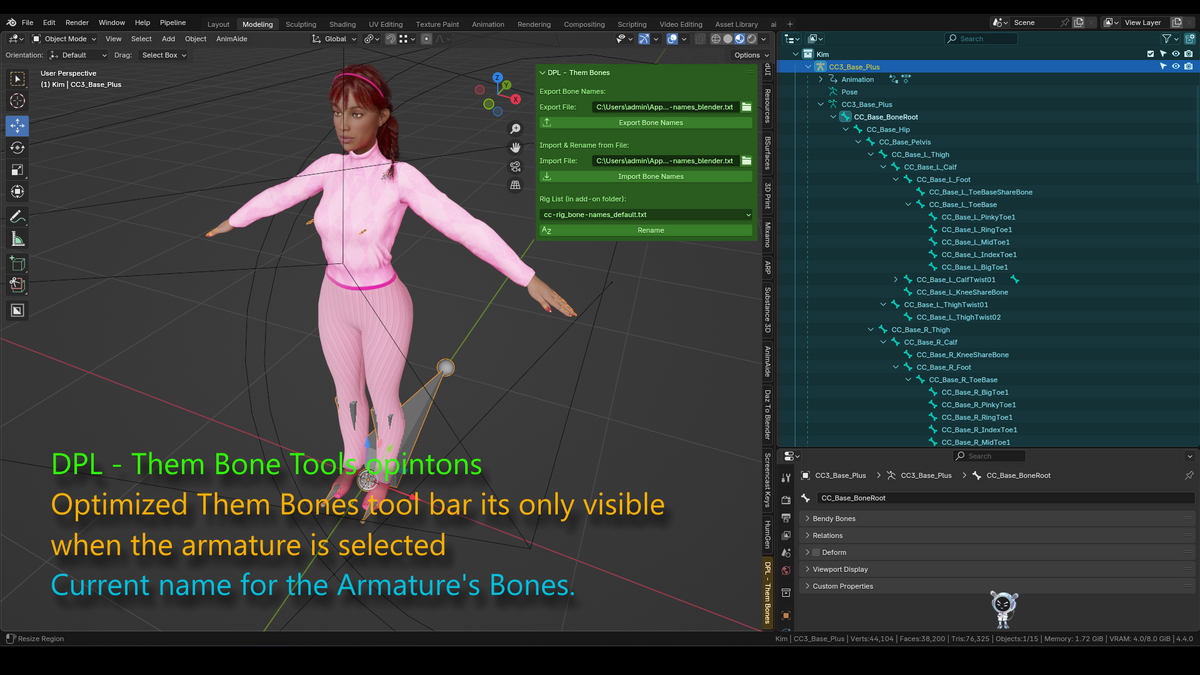Open the Drag Select Box dropdown
The image size is (1200, 675).
pos(163,55)
